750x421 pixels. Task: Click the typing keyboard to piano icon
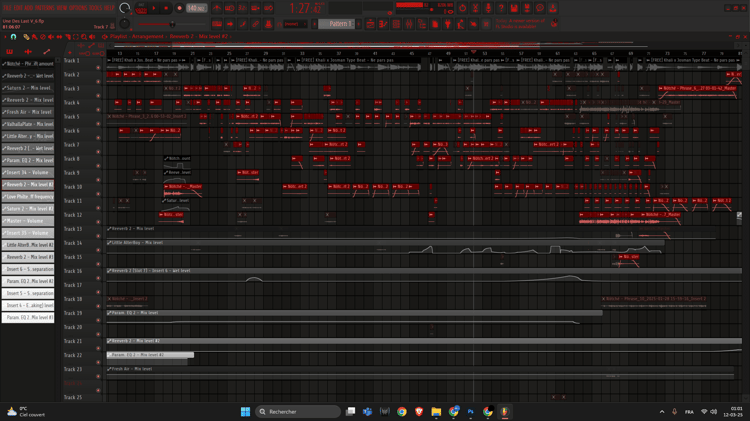[217, 24]
